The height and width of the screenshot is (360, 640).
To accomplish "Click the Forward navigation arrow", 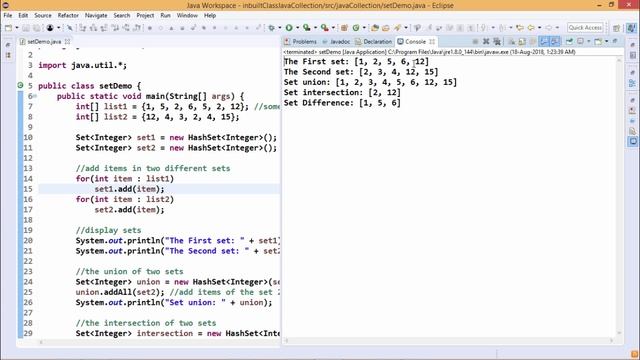I will point(549,28).
